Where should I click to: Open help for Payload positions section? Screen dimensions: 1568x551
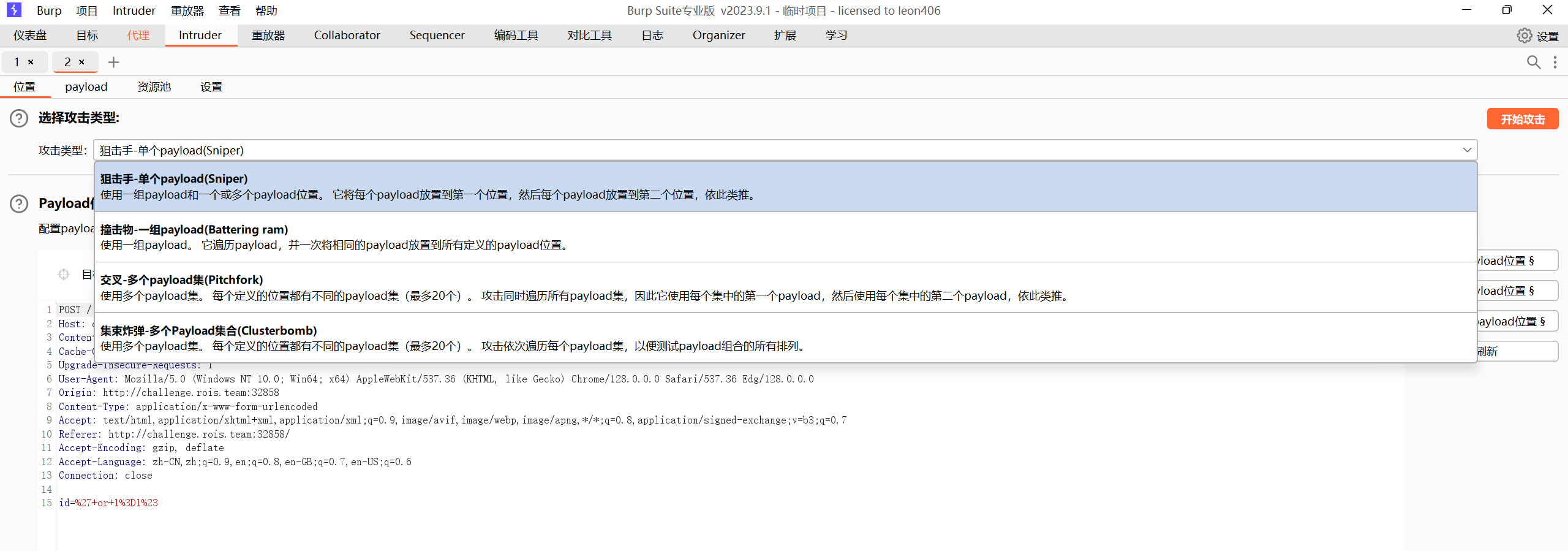pyautogui.click(x=19, y=203)
